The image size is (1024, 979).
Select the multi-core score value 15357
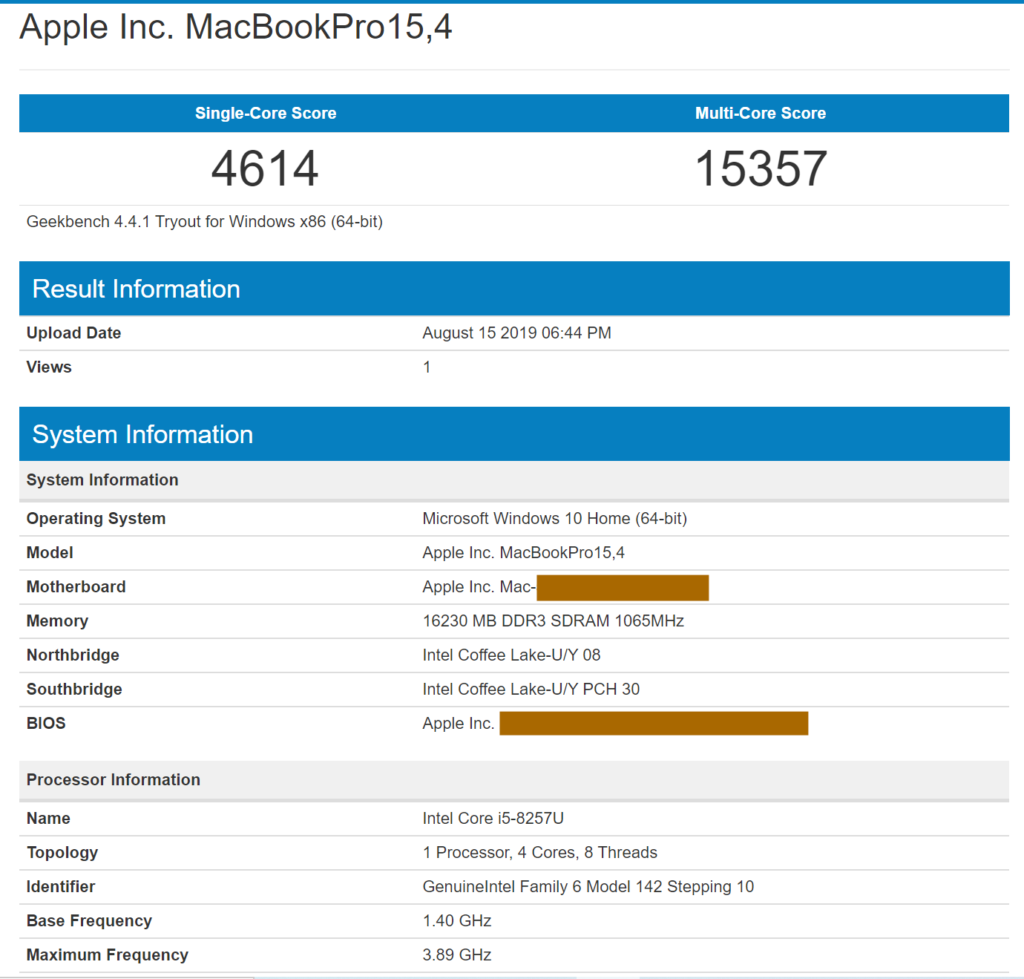[x=761, y=169]
